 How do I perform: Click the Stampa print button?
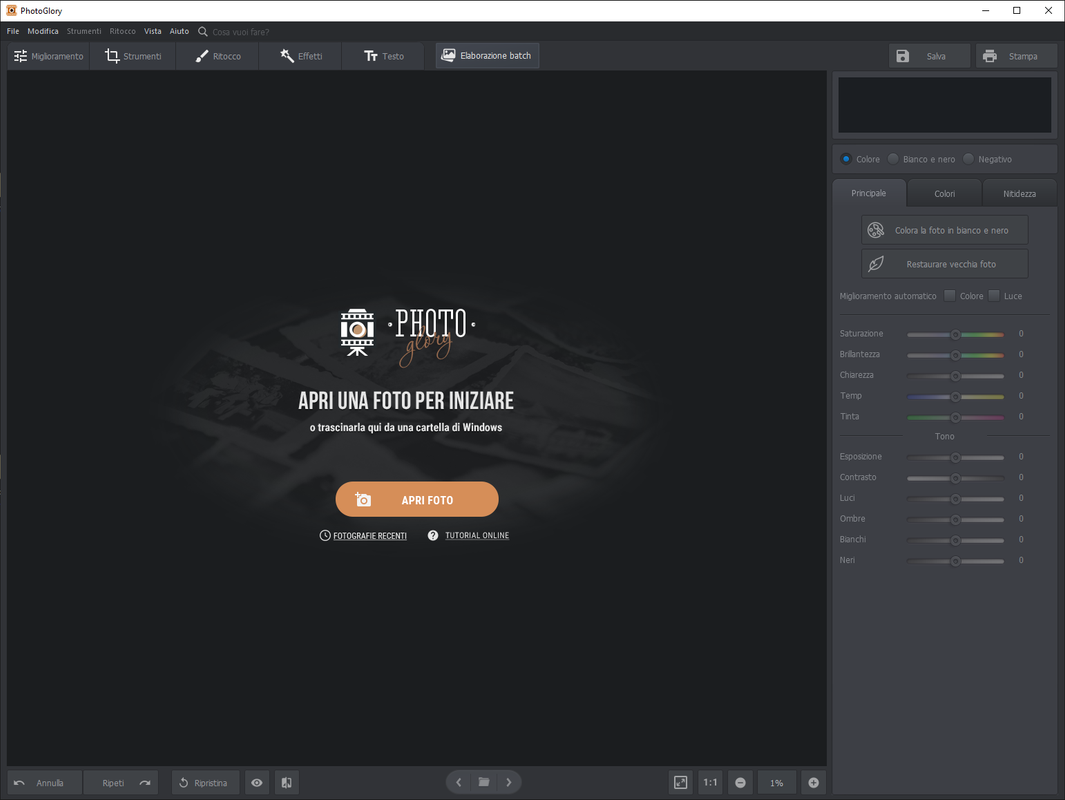click(1016, 56)
